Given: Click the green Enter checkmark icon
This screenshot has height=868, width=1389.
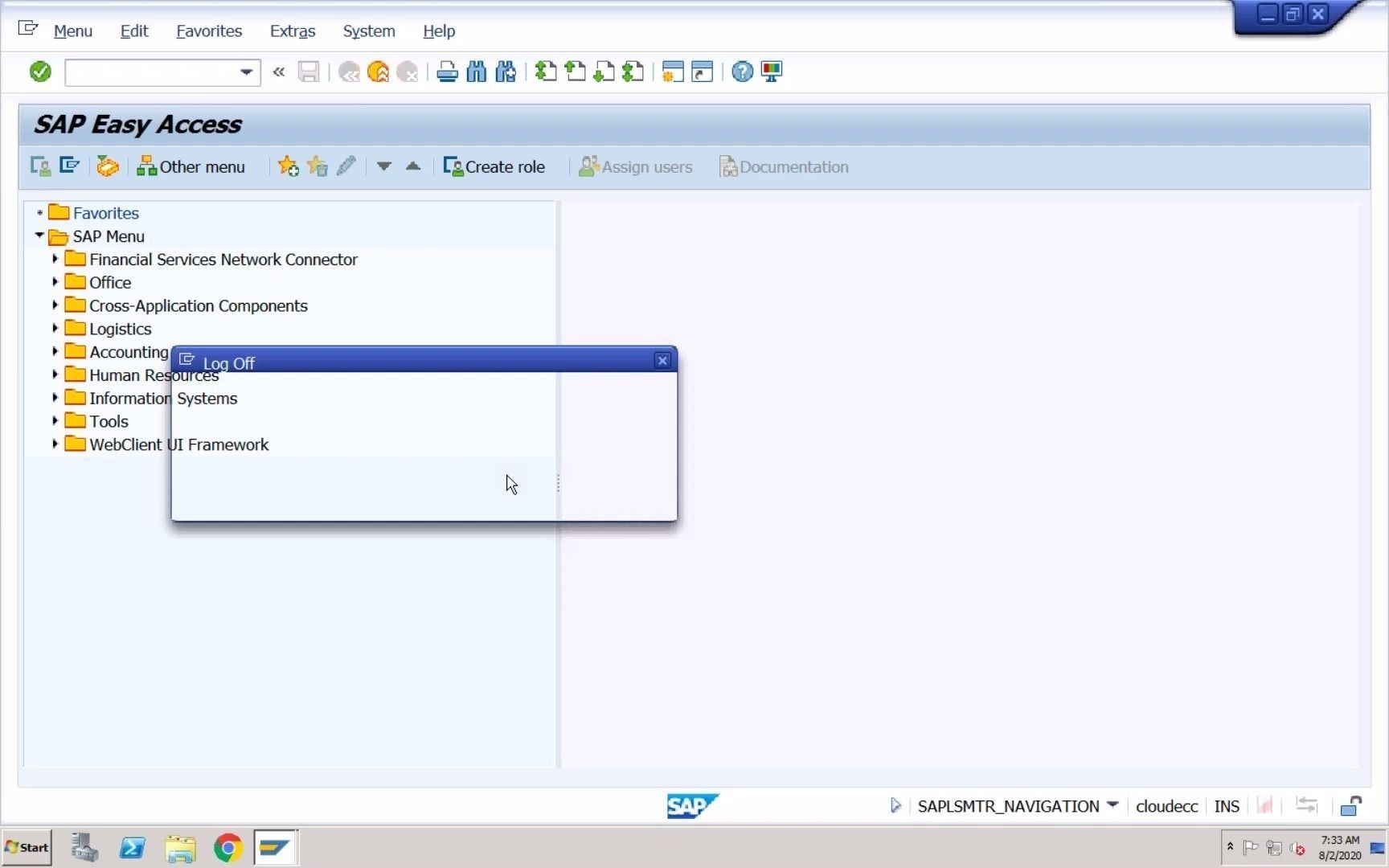Looking at the screenshot, I should click(40, 72).
